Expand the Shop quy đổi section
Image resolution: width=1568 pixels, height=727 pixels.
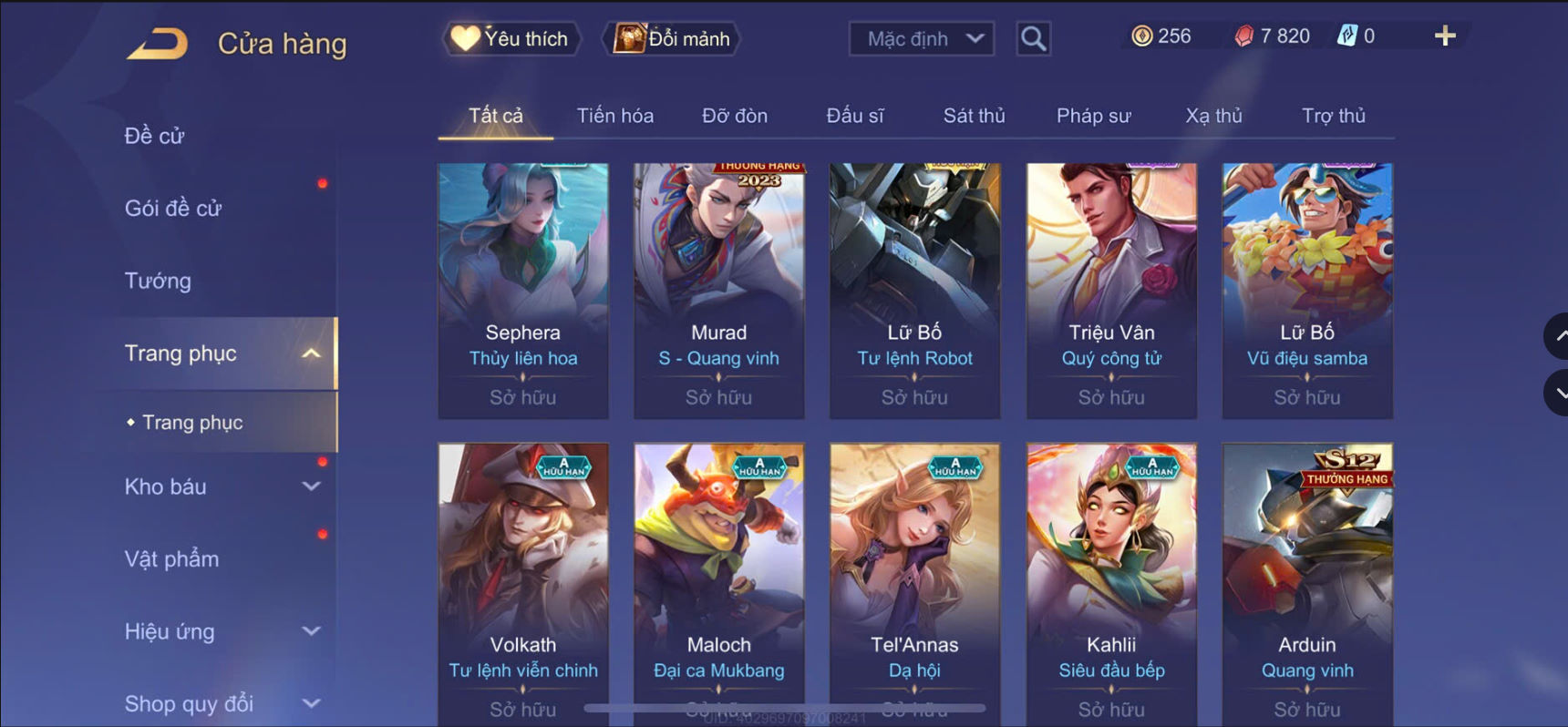tap(311, 703)
